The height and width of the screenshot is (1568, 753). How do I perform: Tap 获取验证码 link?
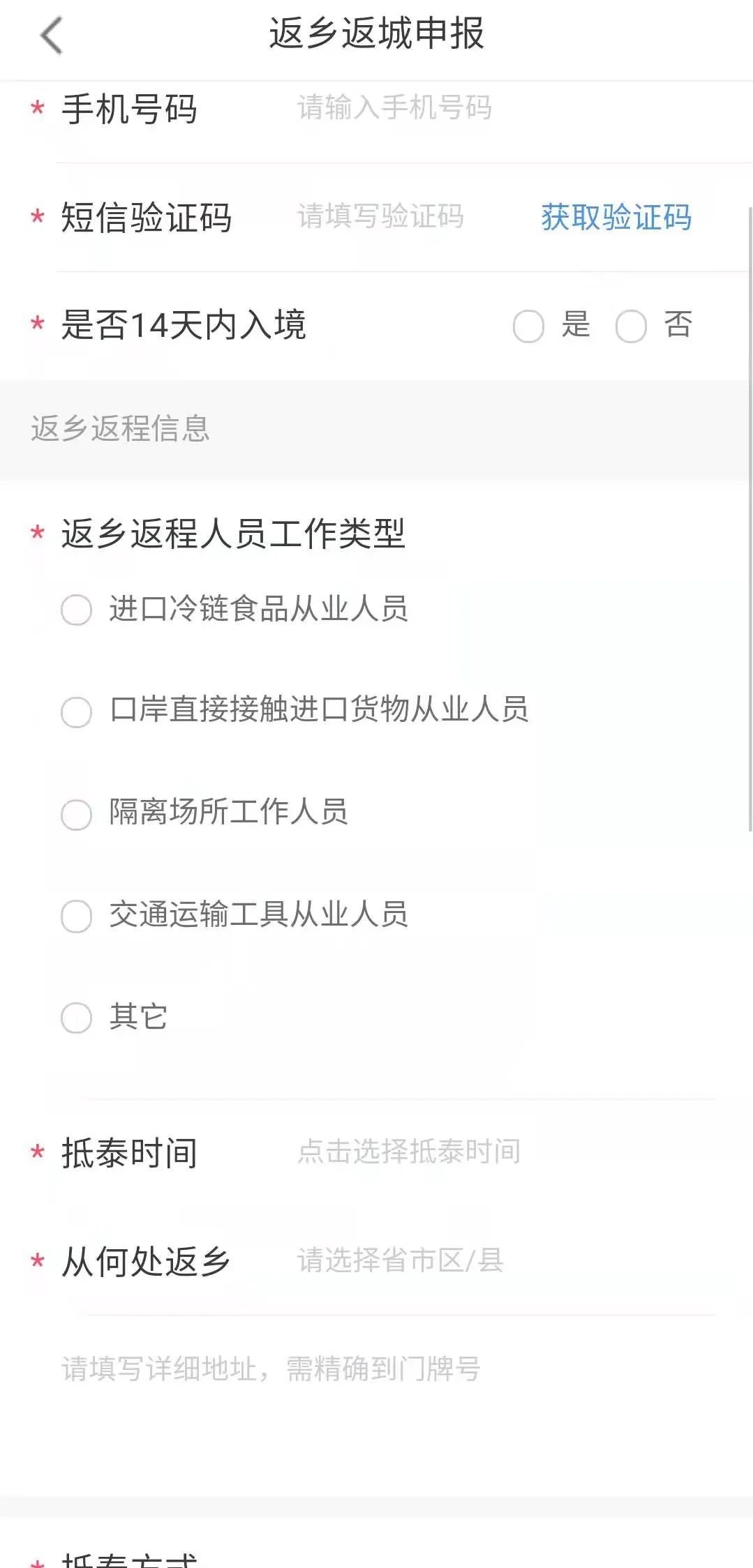[616, 217]
